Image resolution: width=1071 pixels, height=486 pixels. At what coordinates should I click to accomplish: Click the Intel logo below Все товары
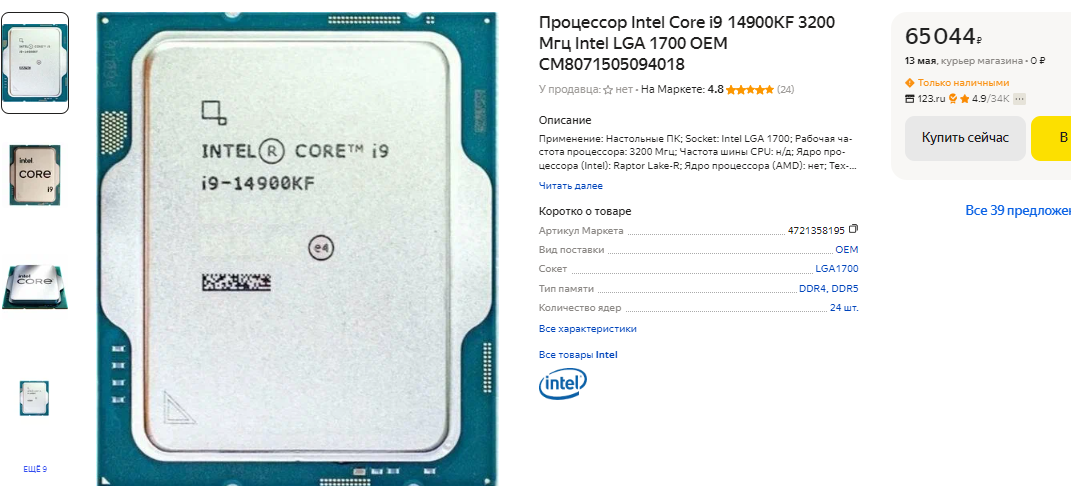pyautogui.click(x=563, y=384)
